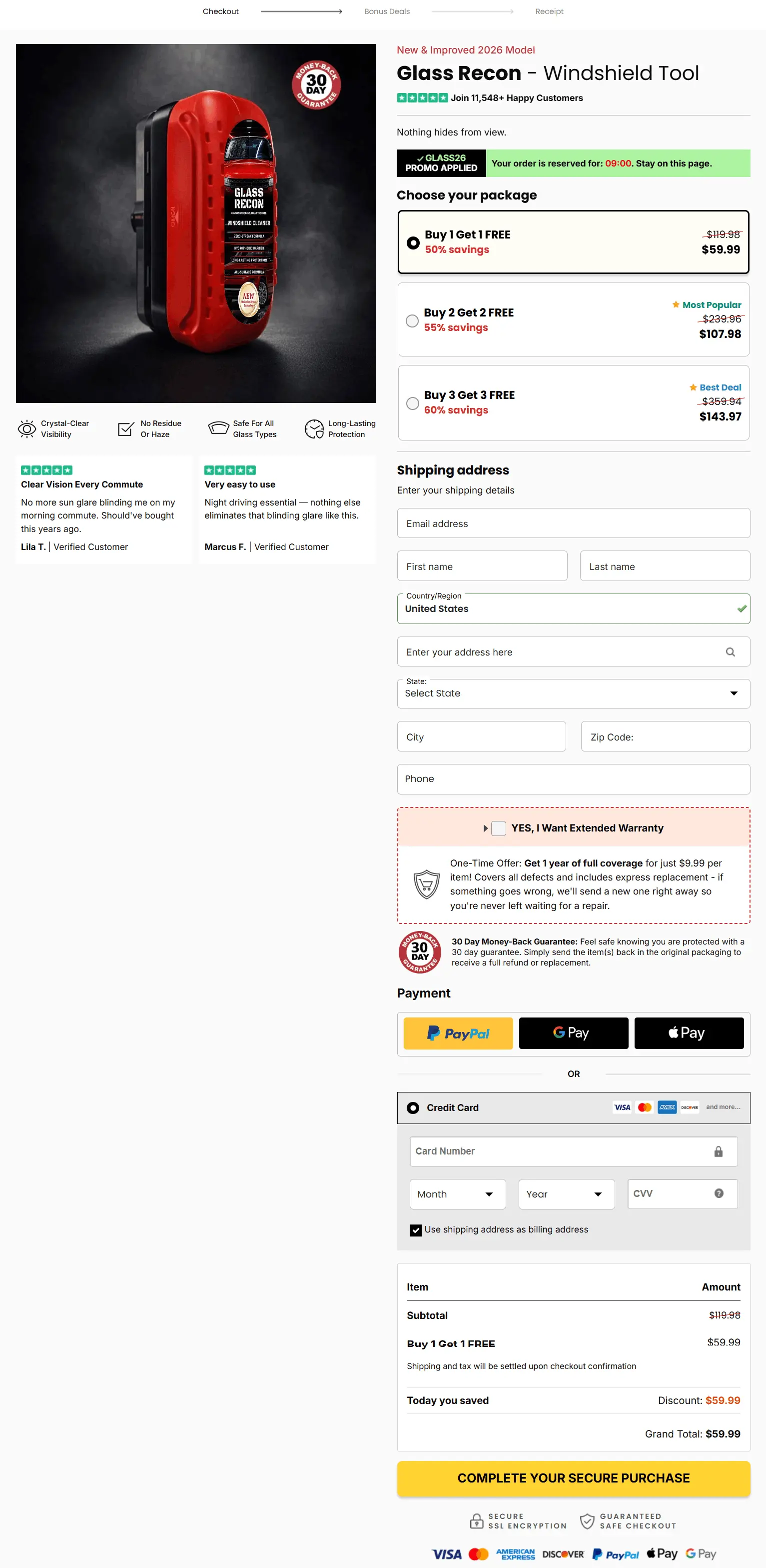
Task: Click the search magnifier icon in address field
Action: click(730, 652)
